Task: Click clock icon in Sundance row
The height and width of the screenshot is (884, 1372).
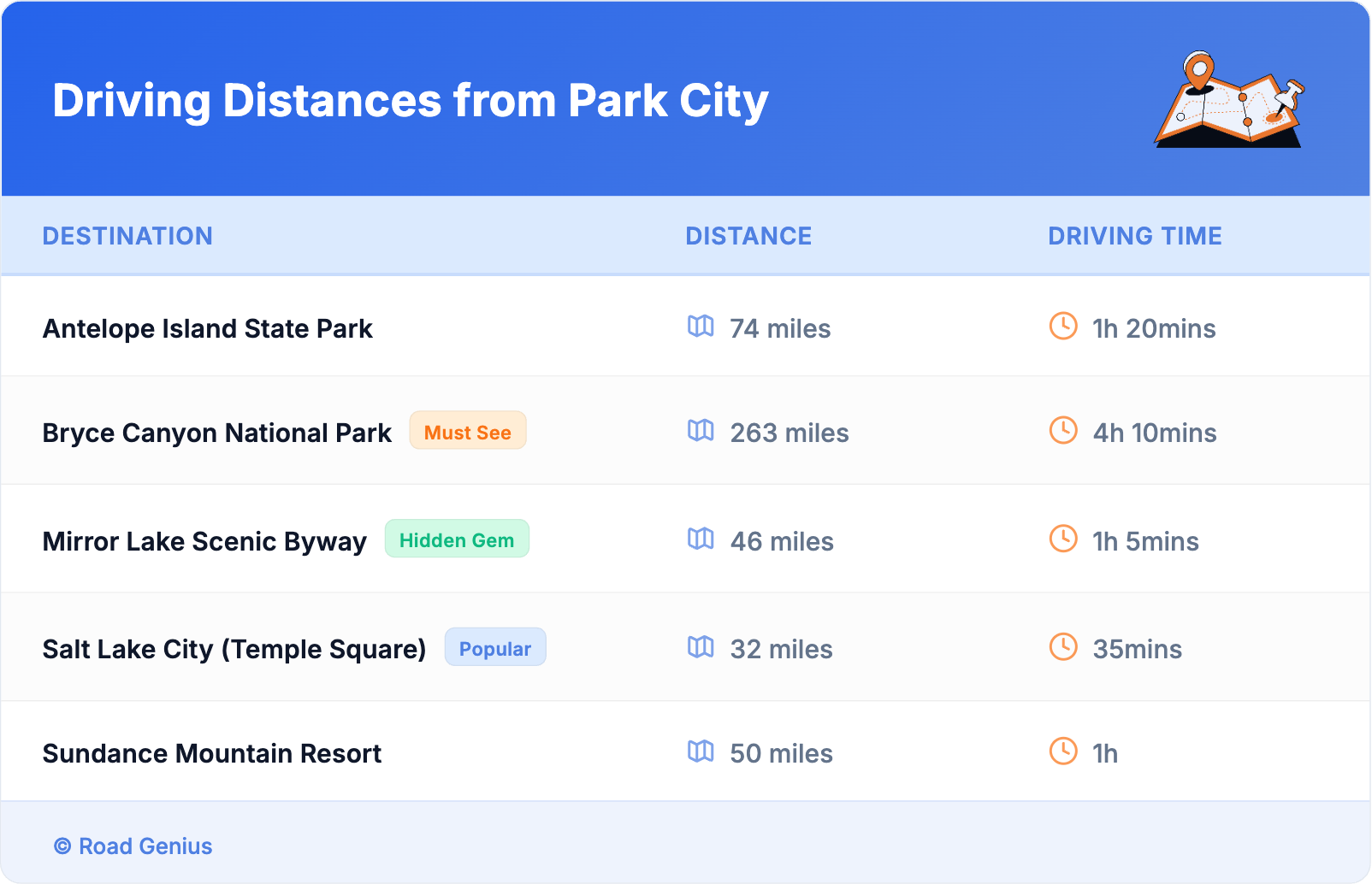Action: tap(1063, 751)
